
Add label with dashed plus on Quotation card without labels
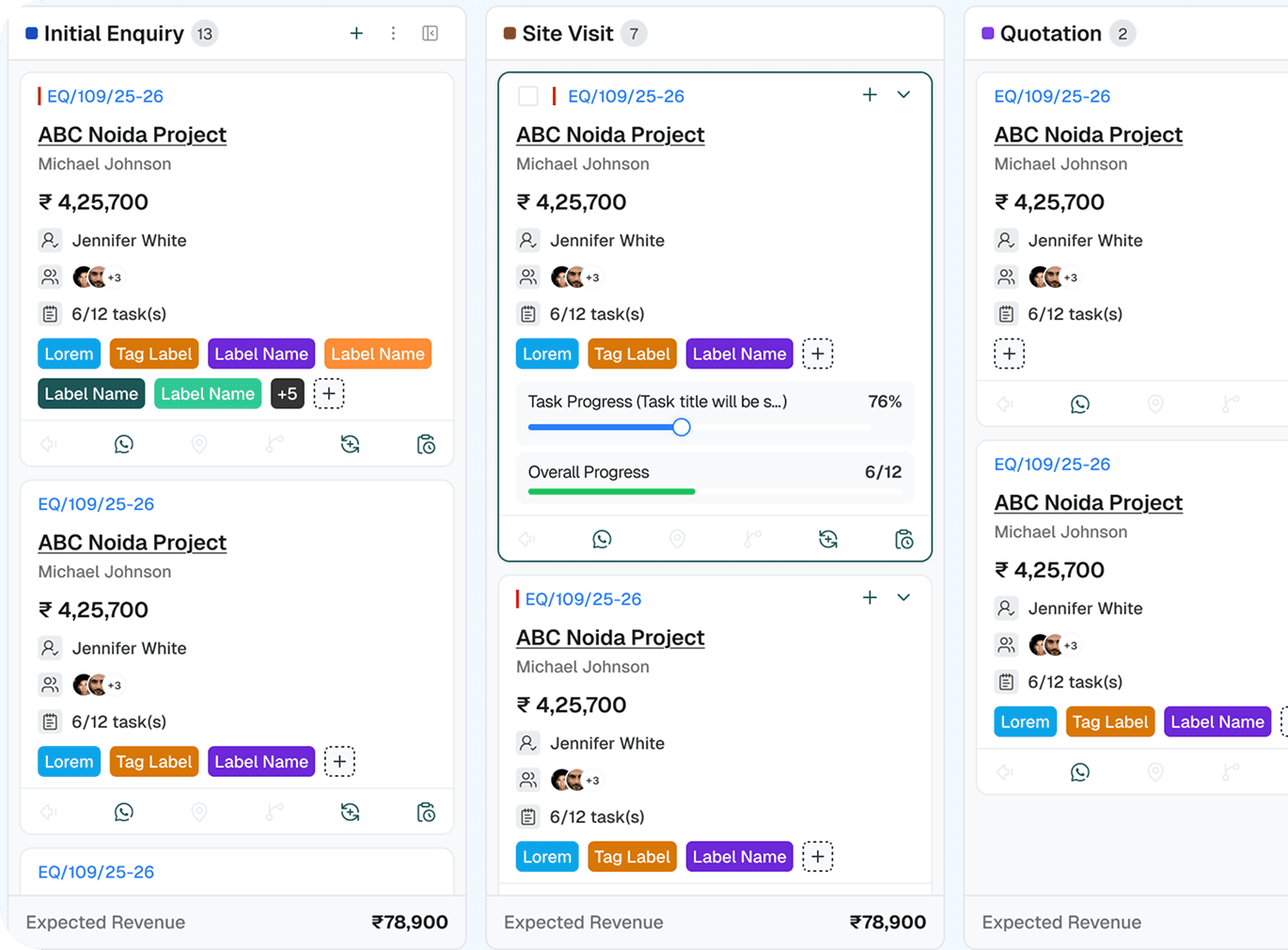click(1009, 354)
